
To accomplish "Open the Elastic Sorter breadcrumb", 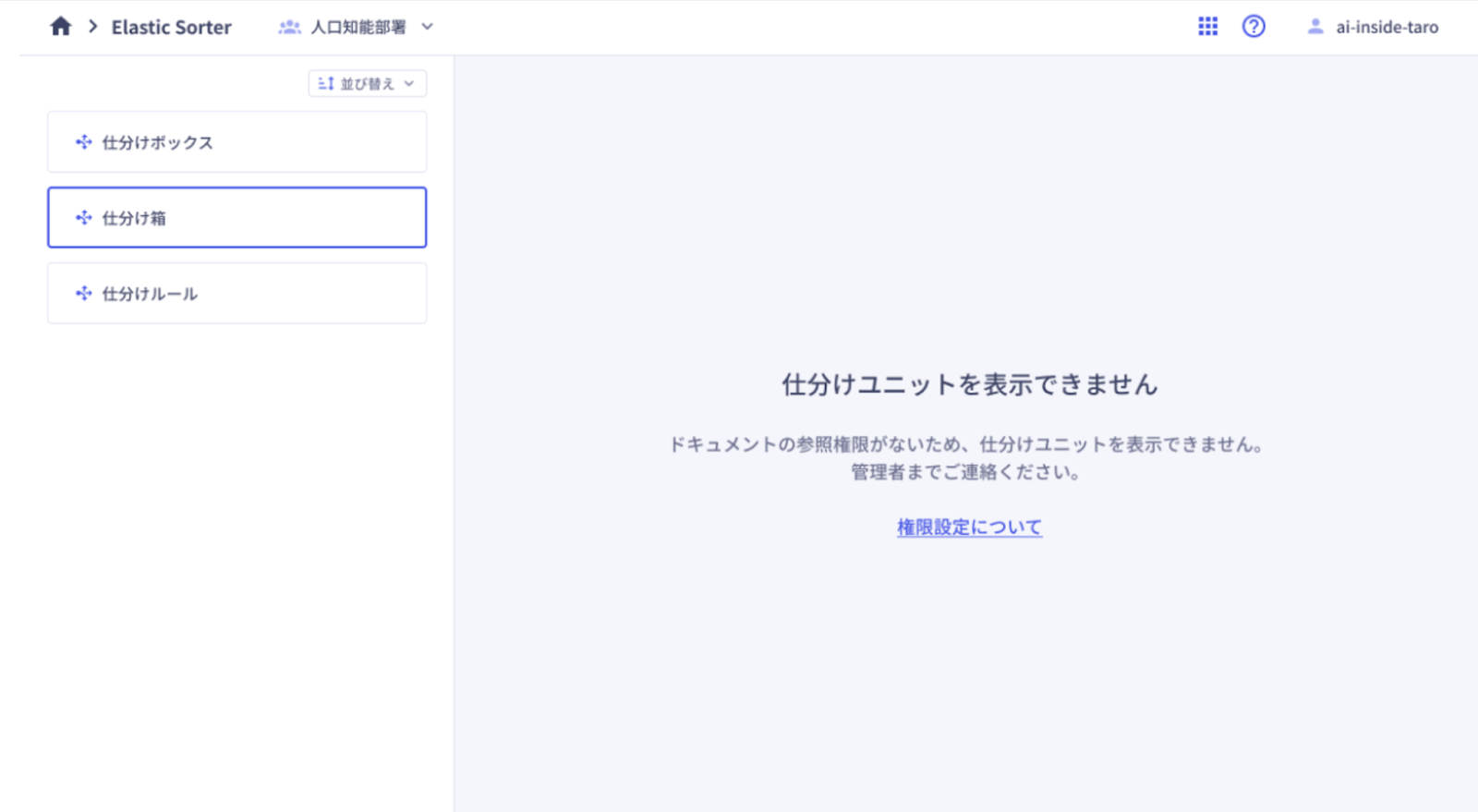I will pos(171,28).
